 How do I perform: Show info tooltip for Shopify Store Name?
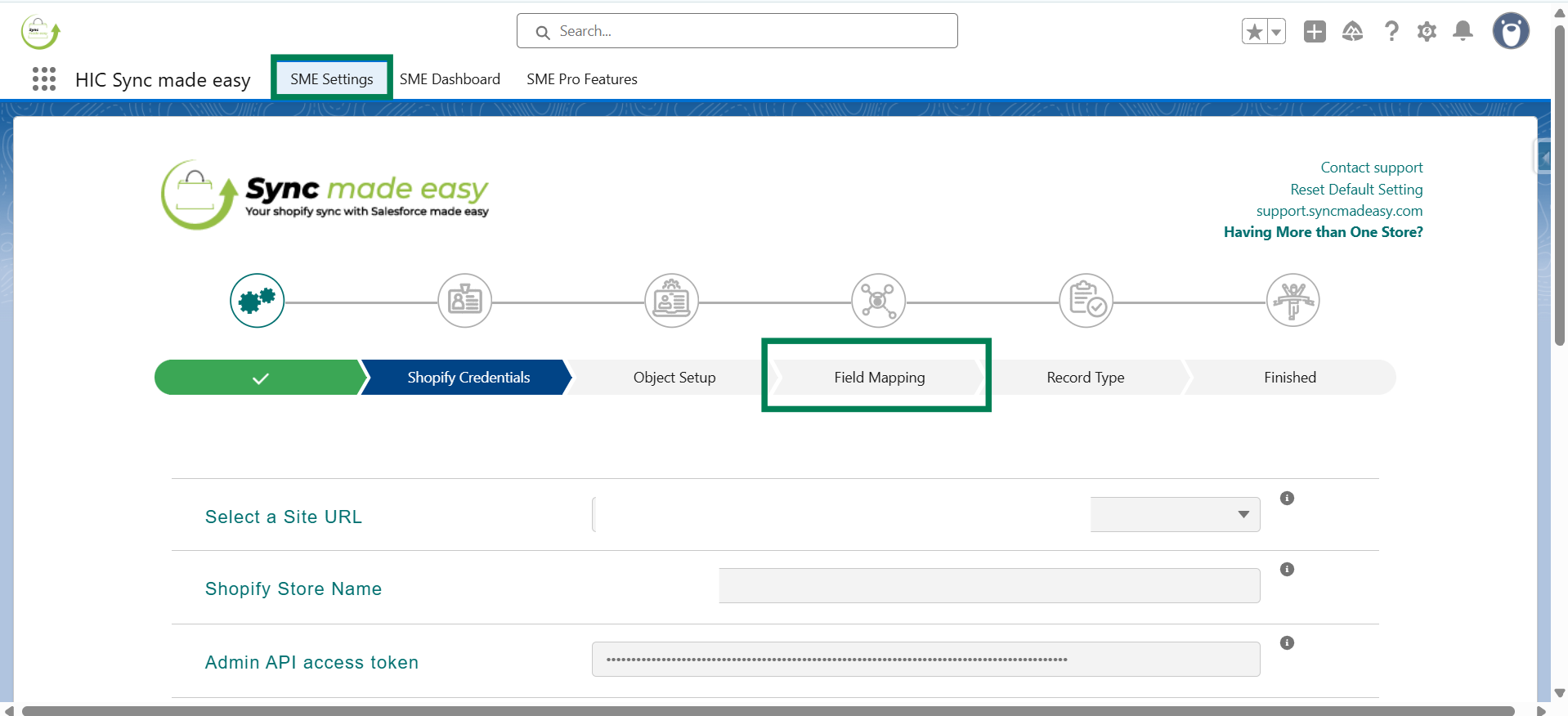(1287, 570)
